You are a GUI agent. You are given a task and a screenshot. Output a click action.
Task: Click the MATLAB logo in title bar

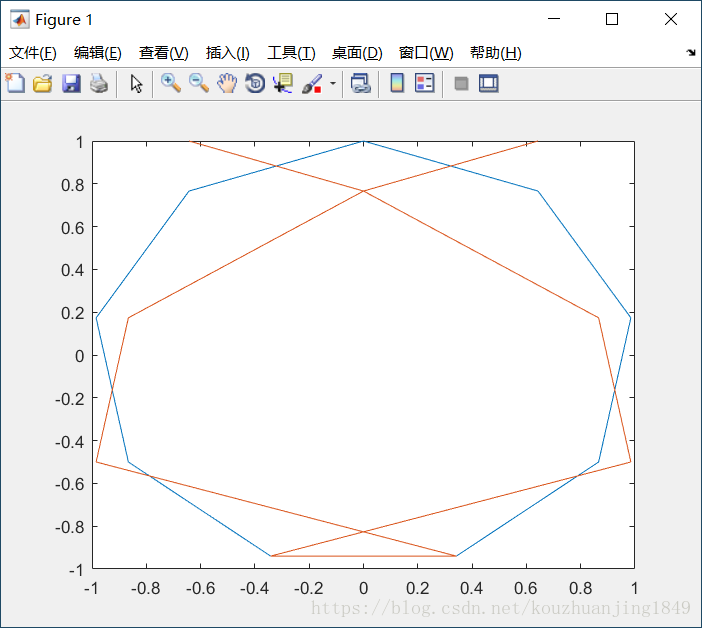20,19
